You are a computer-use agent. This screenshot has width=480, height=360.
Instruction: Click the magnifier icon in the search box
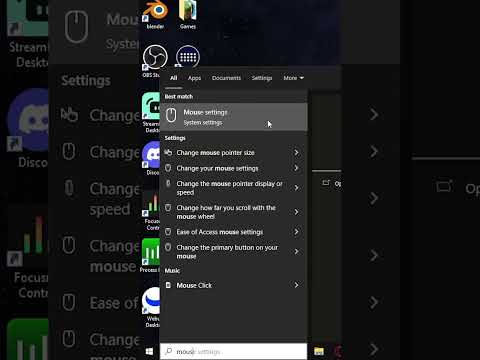pyautogui.click(x=169, y=351)
